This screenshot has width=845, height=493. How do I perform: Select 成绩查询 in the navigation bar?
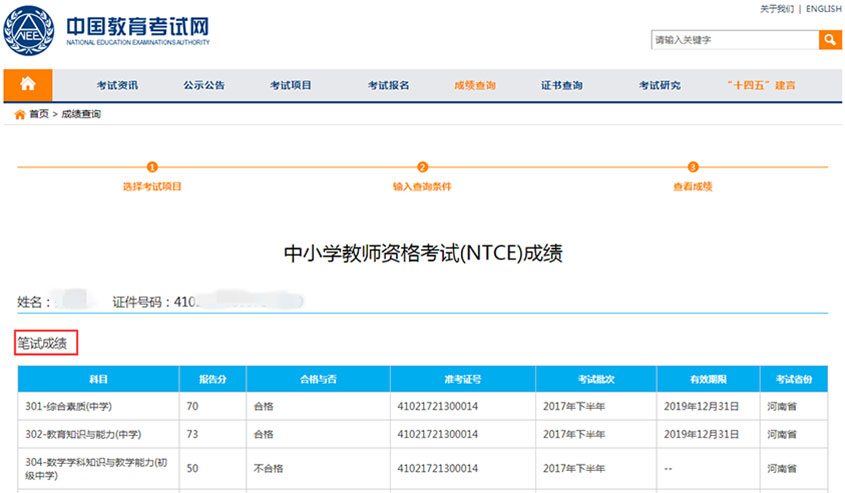(474, 85)
